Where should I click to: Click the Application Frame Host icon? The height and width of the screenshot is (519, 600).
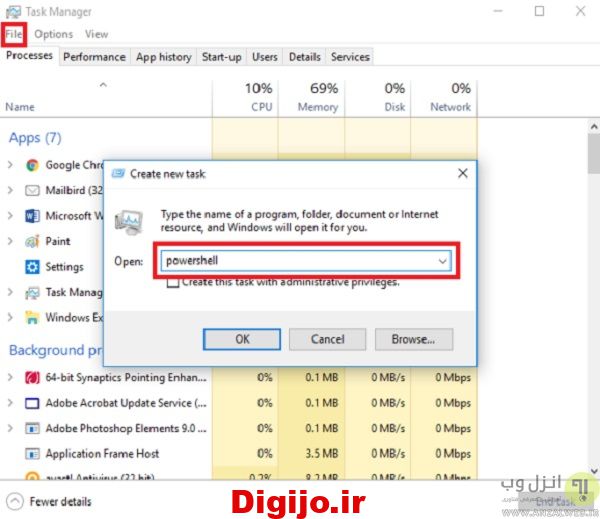[32, 454]
